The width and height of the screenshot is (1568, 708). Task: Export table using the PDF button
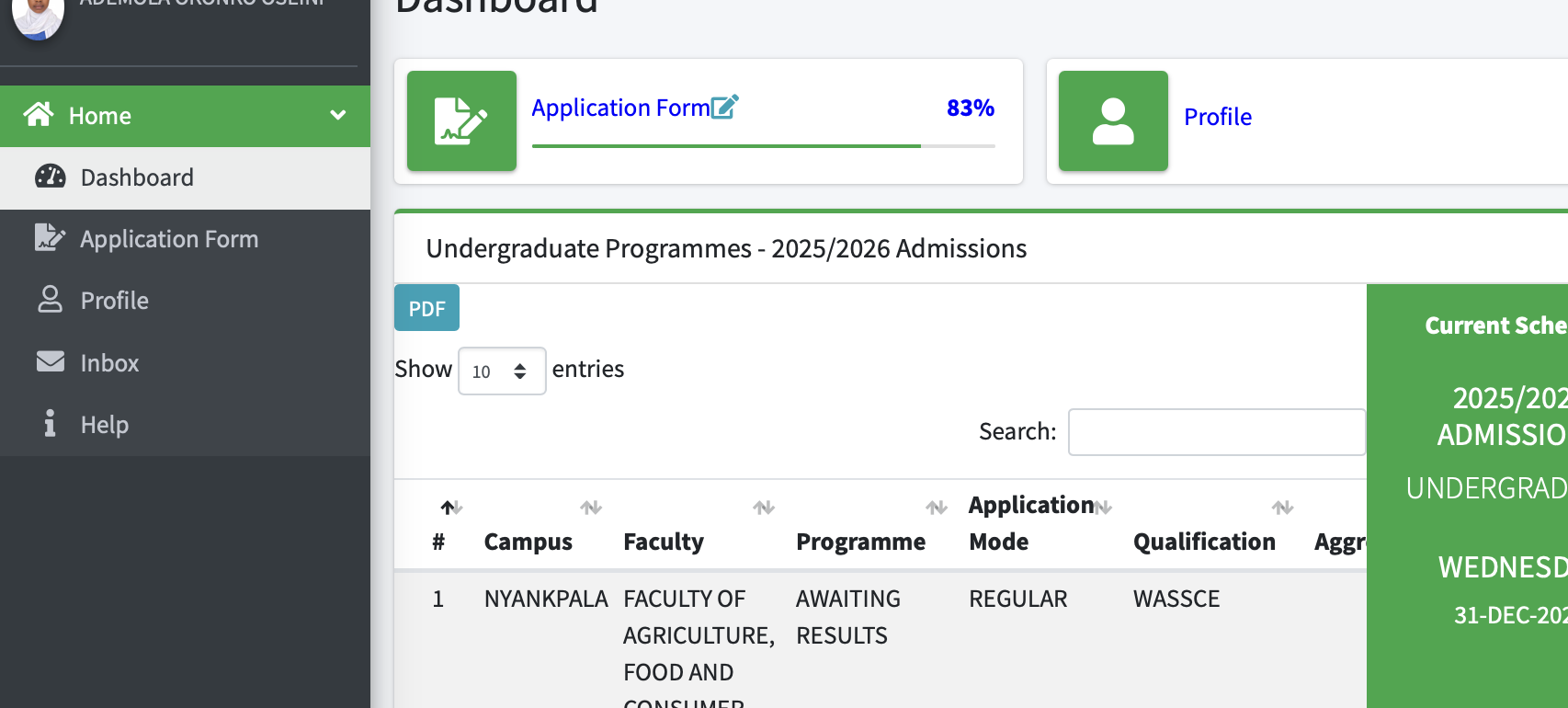tap(426, 308)
